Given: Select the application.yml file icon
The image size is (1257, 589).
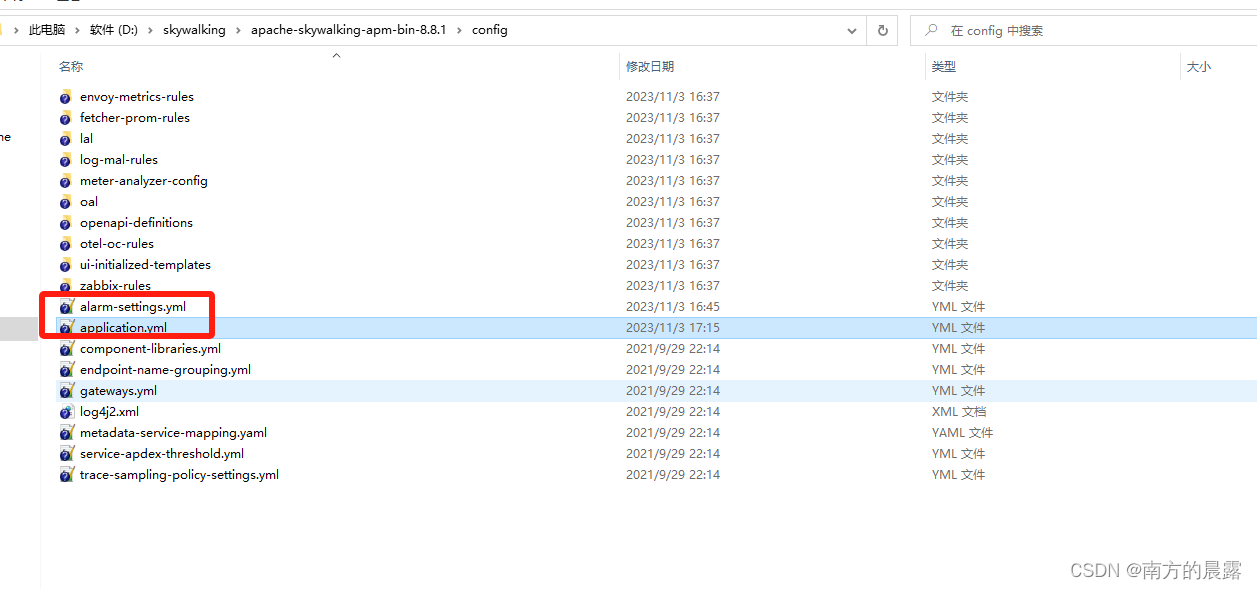Looking at the screenshot, I should pos(66,327).
